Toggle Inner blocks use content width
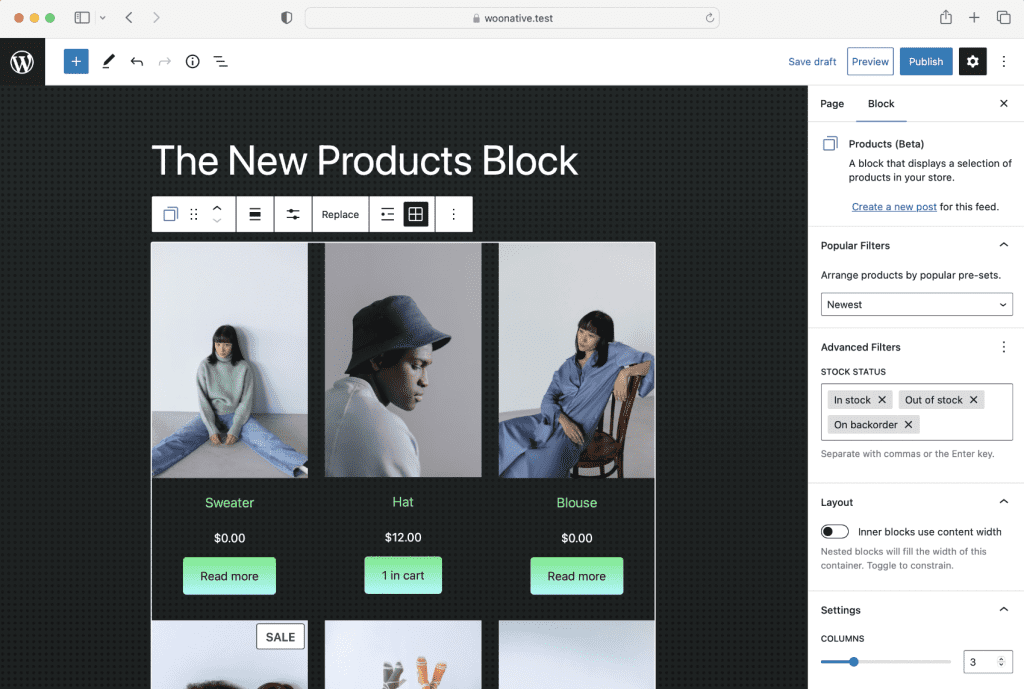Screen dimensions: 1024x689 pos(835,532)
